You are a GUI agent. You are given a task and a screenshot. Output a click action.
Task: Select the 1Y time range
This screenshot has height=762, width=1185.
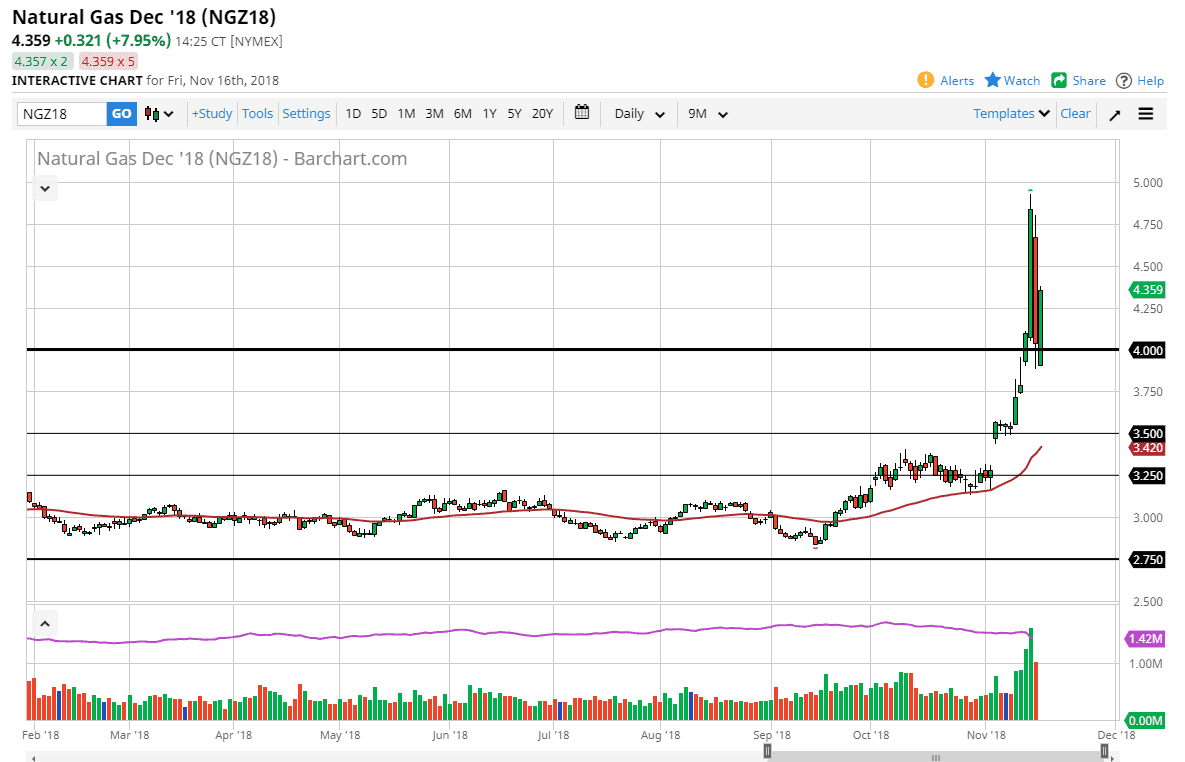tap(490, 113)
